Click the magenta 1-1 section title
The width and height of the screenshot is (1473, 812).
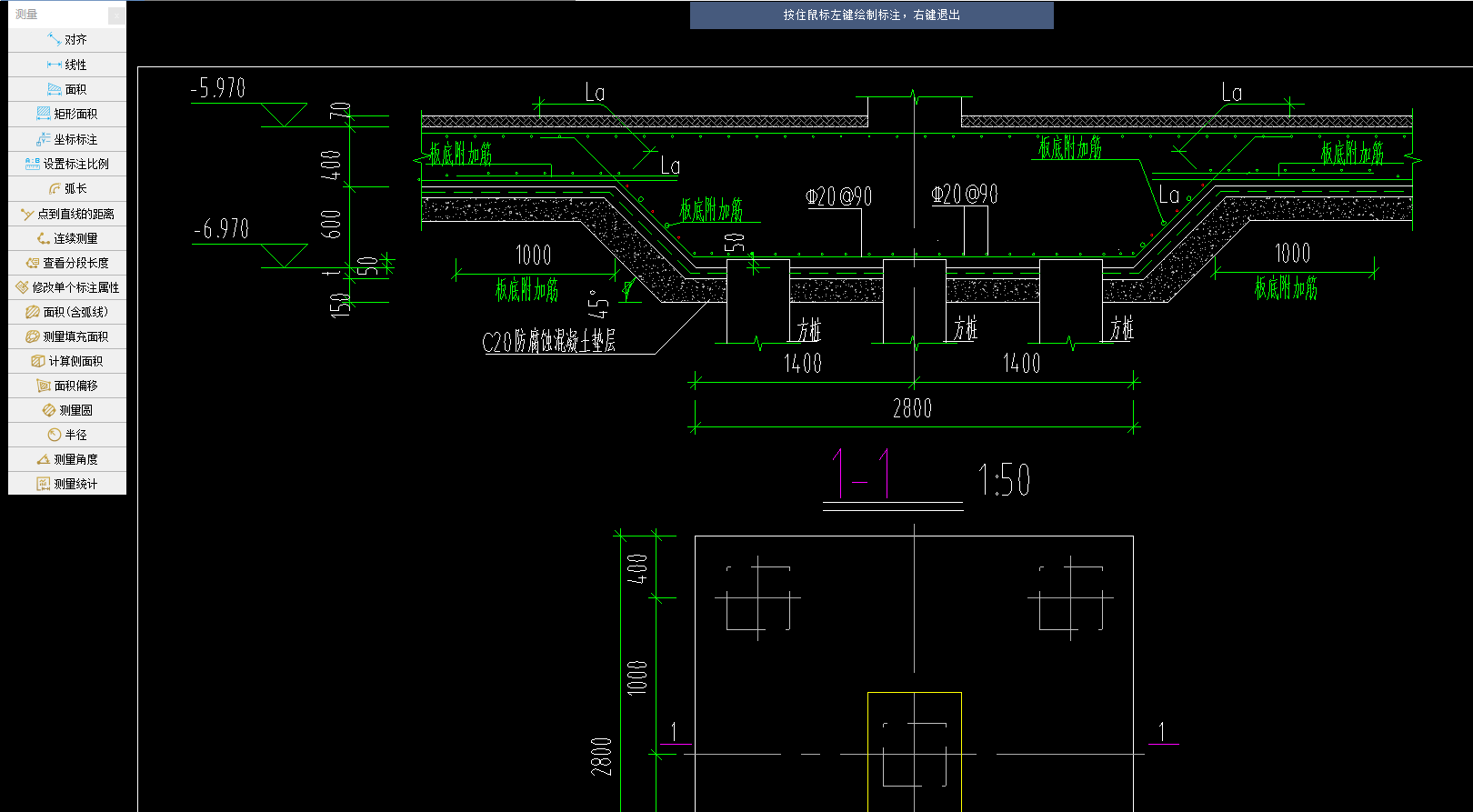pos(860,473)
